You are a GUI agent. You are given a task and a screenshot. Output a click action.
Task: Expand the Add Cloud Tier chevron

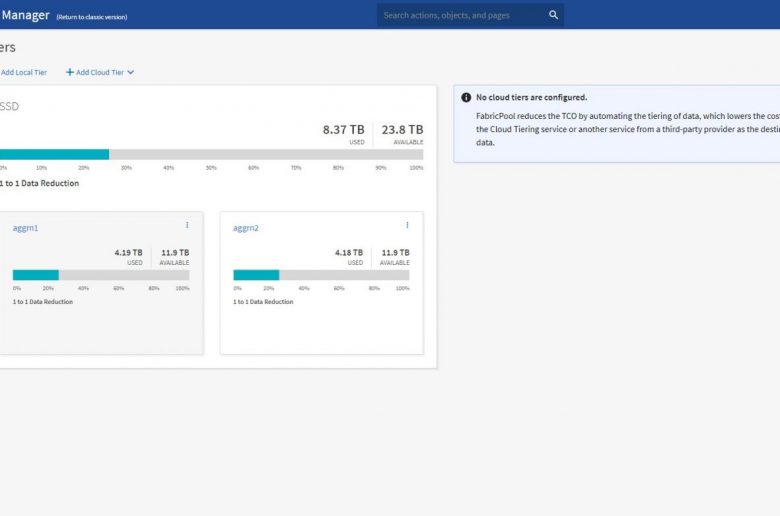click(x=130, y=72)
